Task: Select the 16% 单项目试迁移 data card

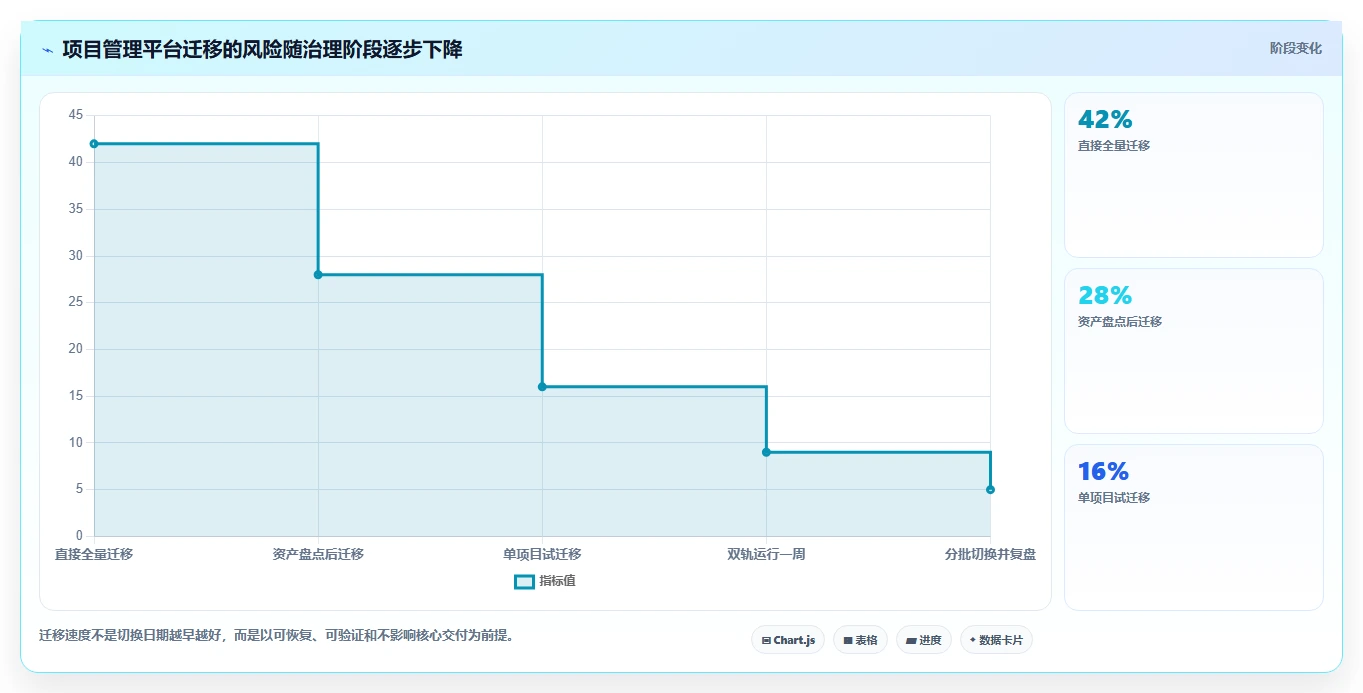Action: point(1194,527)
